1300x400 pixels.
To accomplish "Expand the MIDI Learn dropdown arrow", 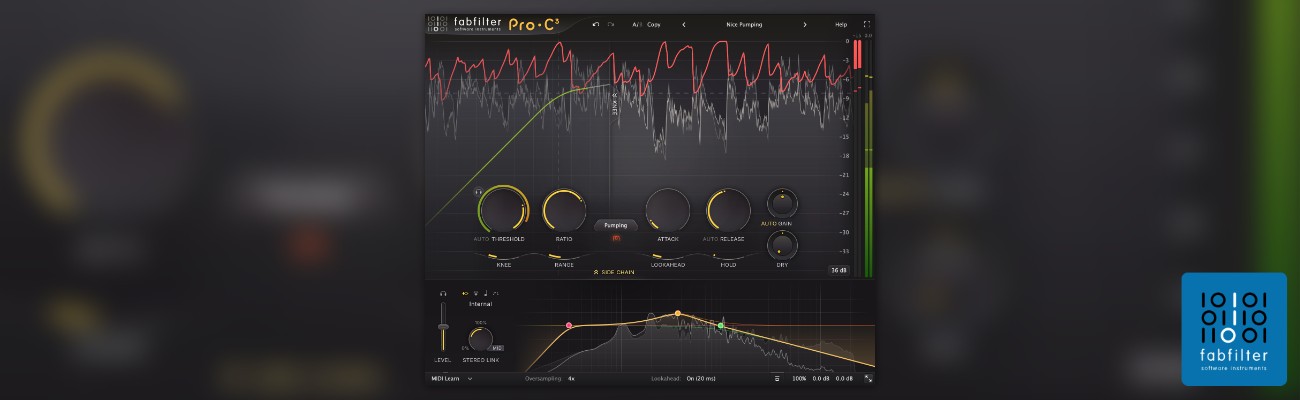I will pyautogui.click(x=470, y=379).
